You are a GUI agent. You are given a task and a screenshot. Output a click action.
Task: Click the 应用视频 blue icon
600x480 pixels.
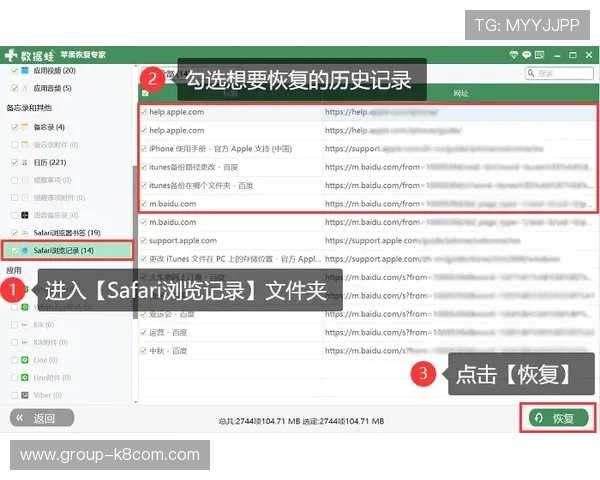[x=25, y=70]
